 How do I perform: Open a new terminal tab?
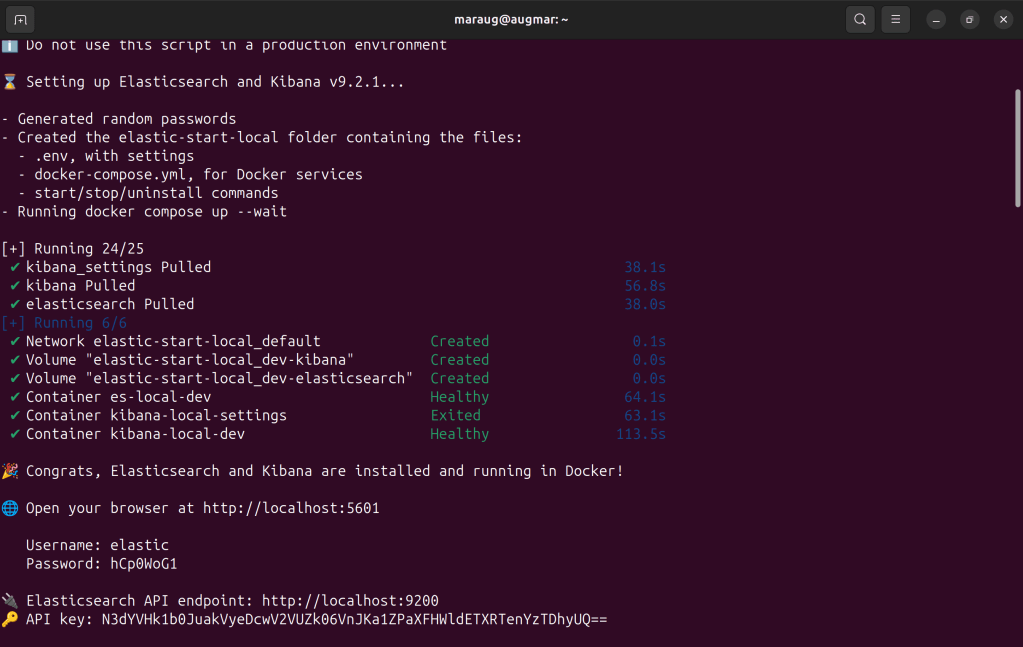point(20,19)
